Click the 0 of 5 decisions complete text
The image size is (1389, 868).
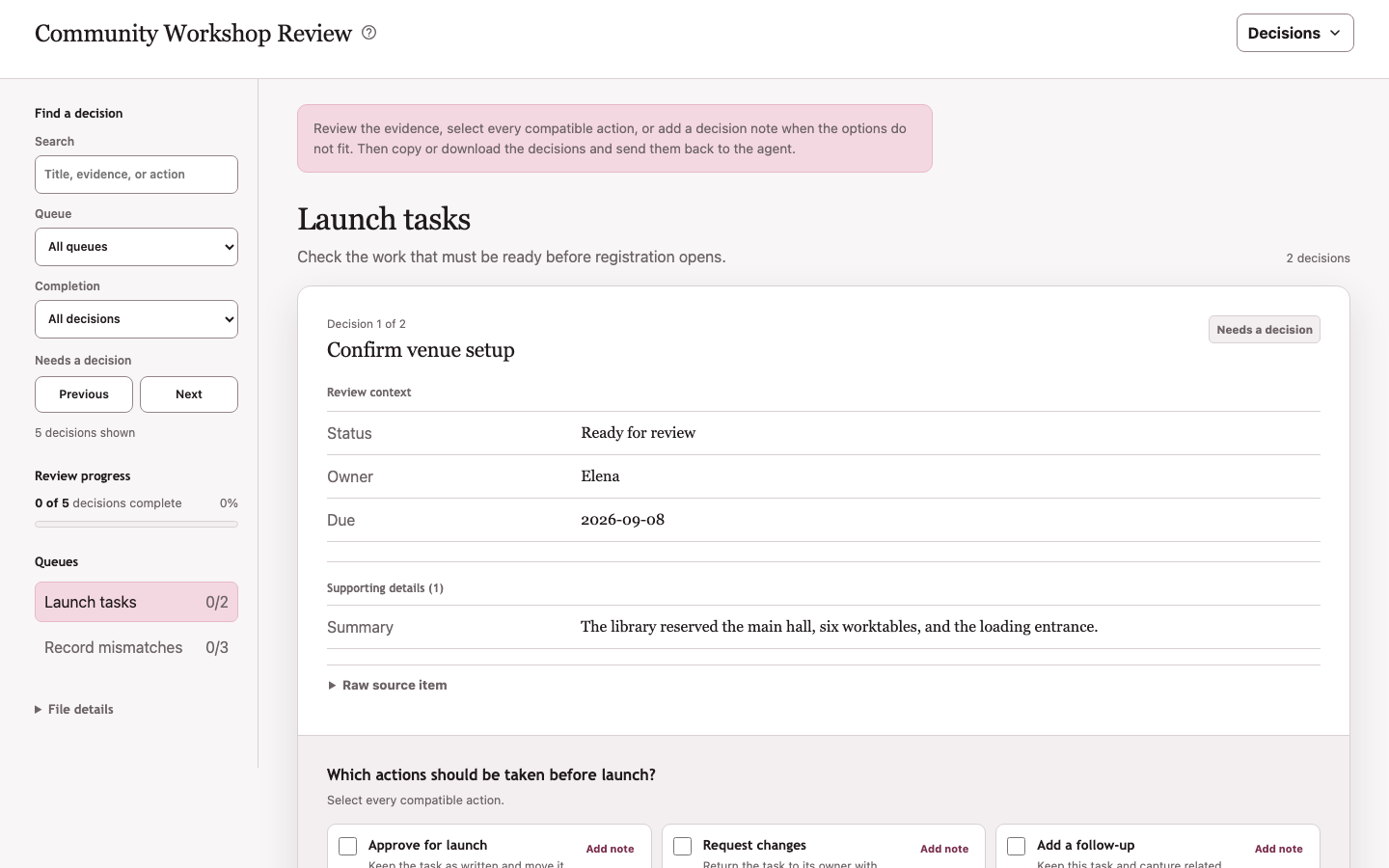(x=108, y=503)
